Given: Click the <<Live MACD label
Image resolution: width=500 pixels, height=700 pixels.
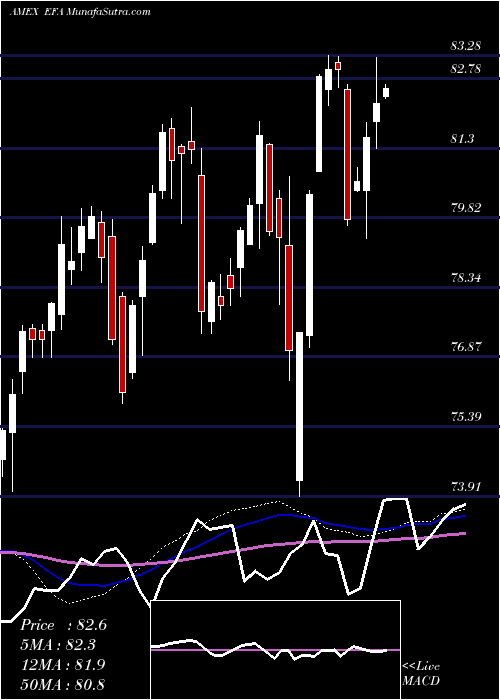Looking at the screenshot, I should click(x=421, y=674).
